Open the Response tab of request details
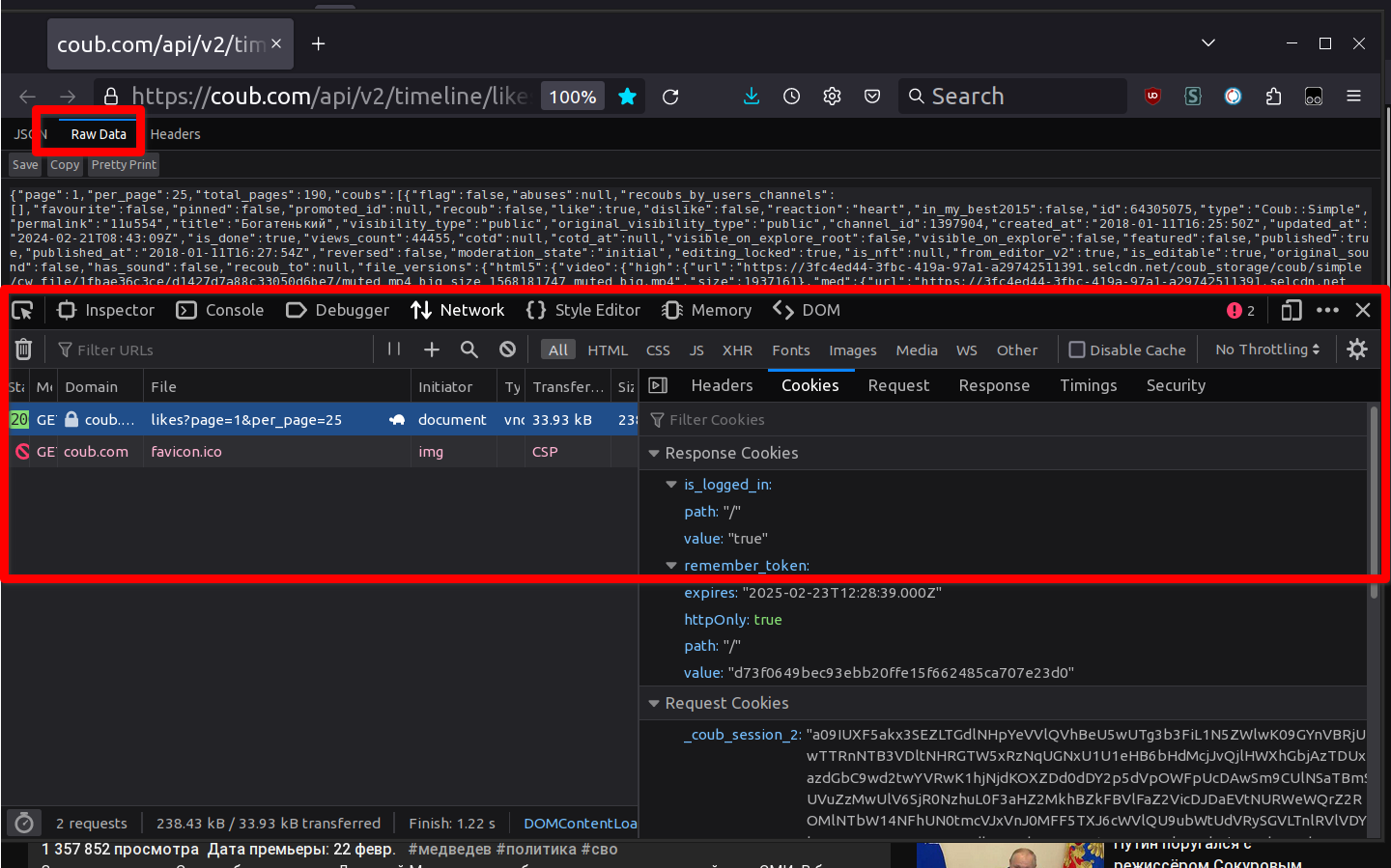The image size is (1391, 868). [994, 385]
